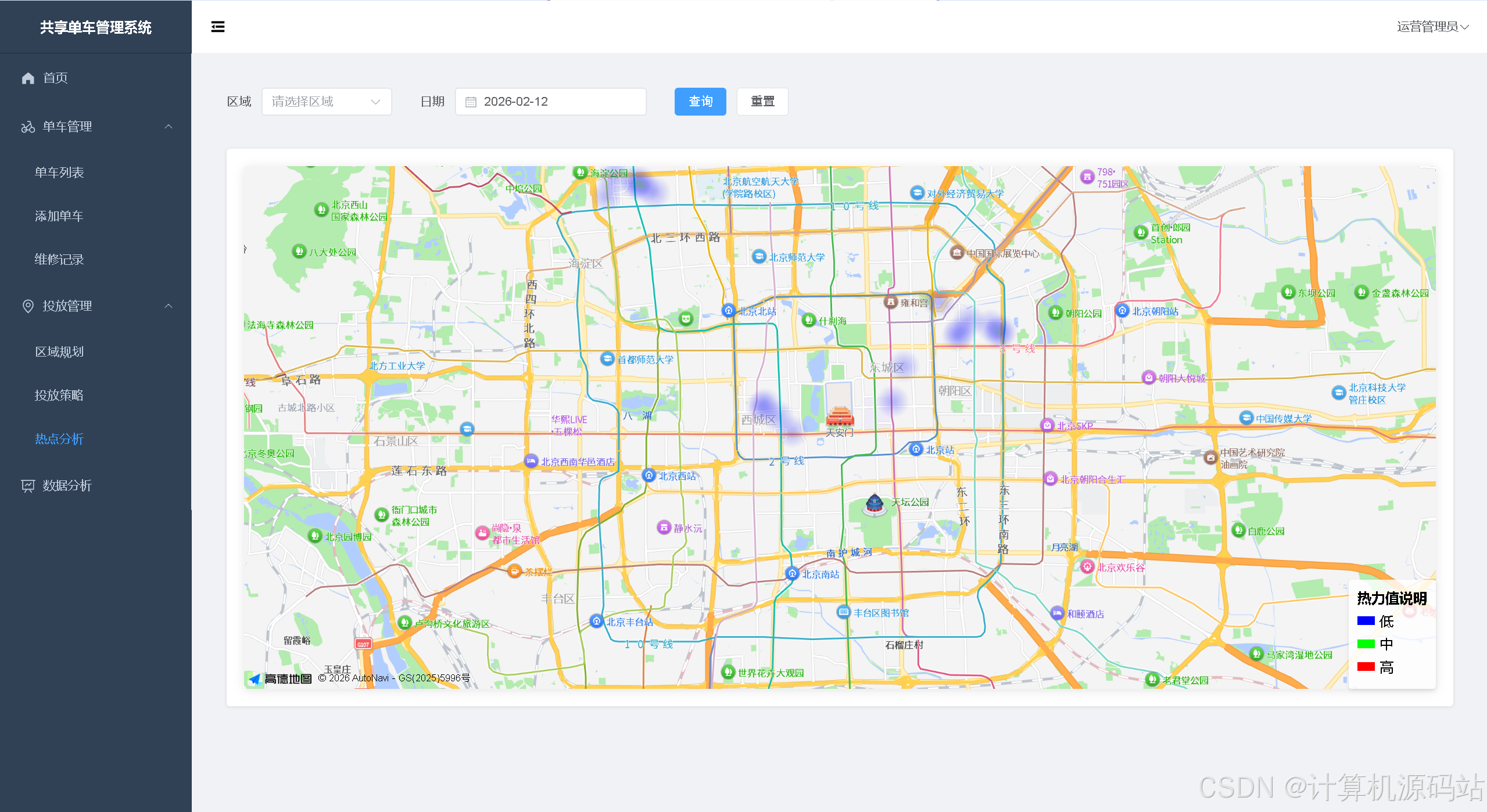
Task: Click the home icon beside 首页
Action: 28,78
